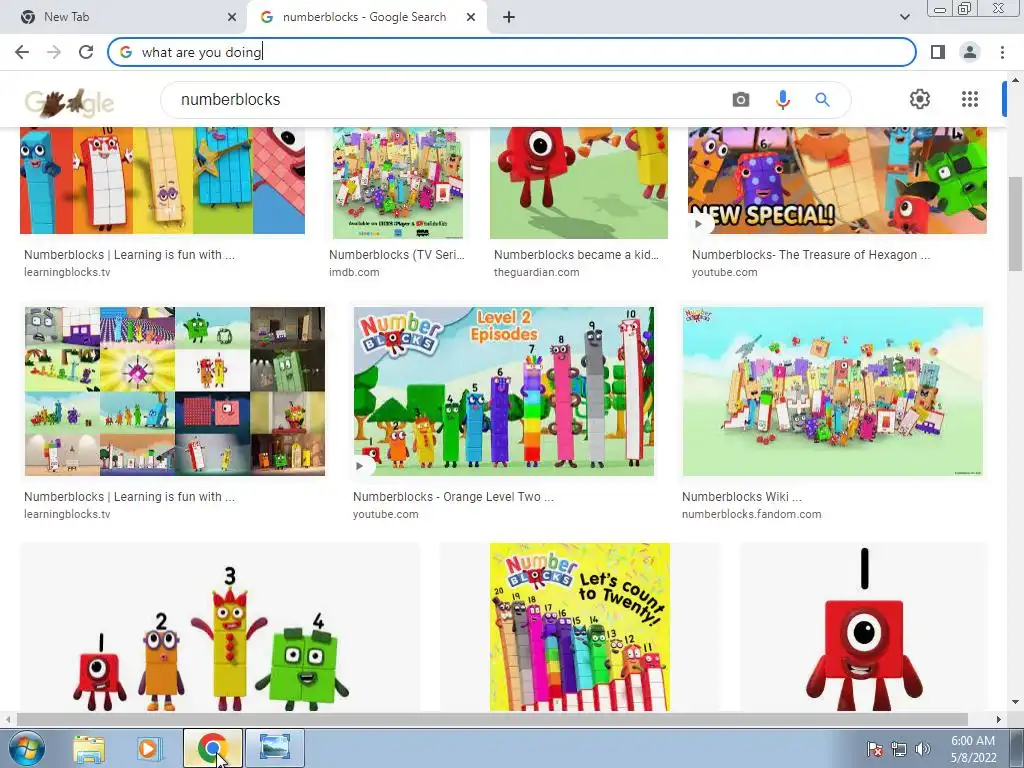Image resolution: width=1024 pixels, height=768 pixels.
Task: Open the Chrome profile avatar
Action: (970, 52)
